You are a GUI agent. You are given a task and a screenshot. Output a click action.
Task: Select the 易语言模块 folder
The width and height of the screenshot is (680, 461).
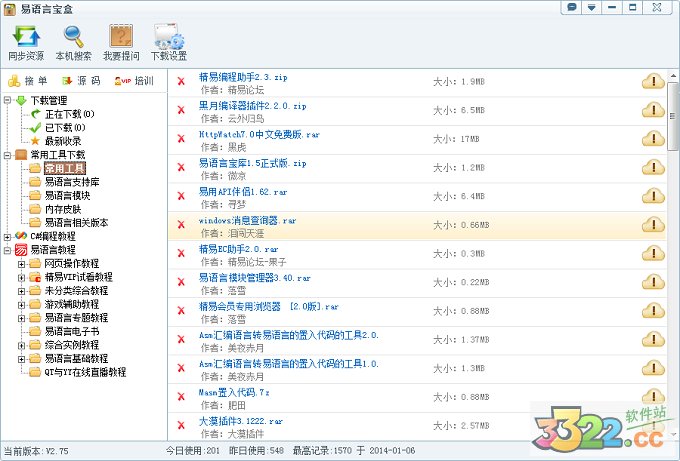(60, 195)
